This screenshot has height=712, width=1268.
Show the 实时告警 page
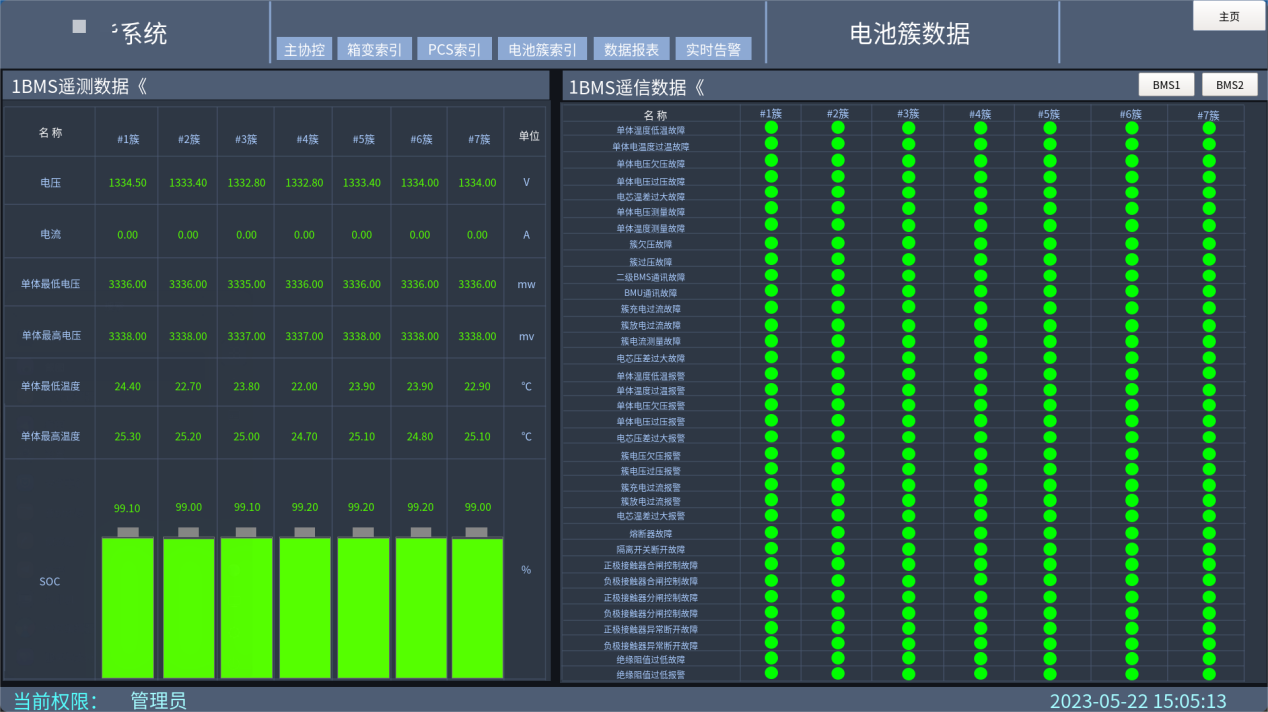point(713,50)
